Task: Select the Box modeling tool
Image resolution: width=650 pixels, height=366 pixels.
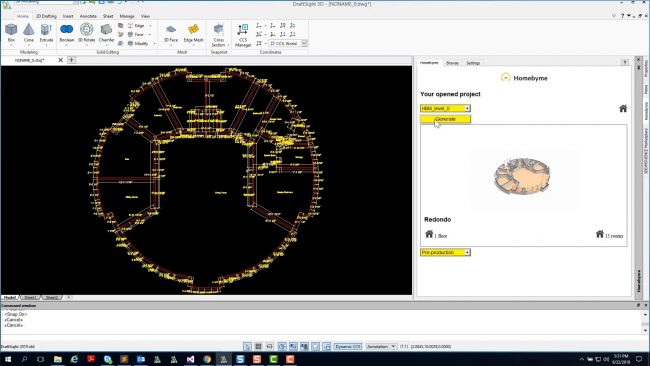Action: [11, 33]
